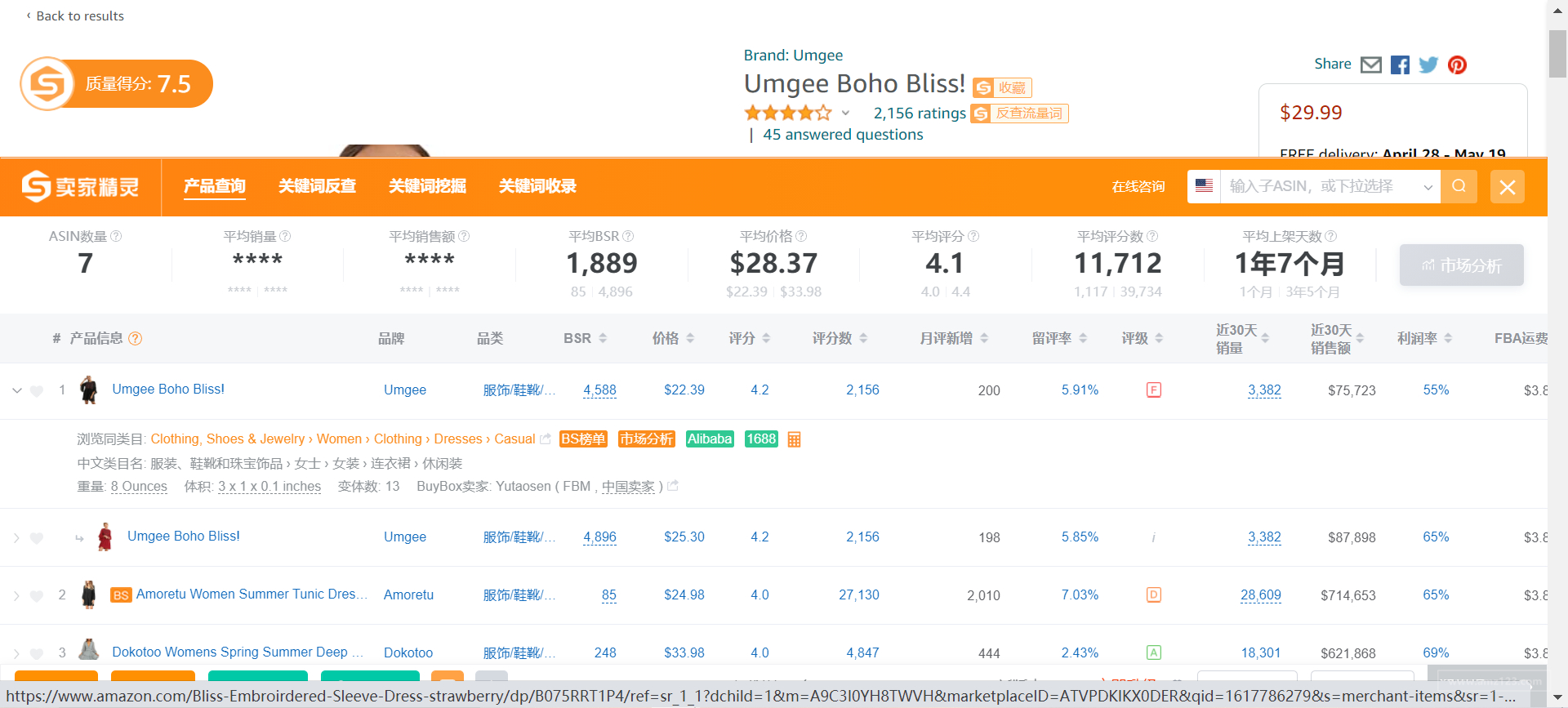This screenshot has height=708, width=1568.
Task: Share on Twitter icon
Action: tap(1428, 65)
